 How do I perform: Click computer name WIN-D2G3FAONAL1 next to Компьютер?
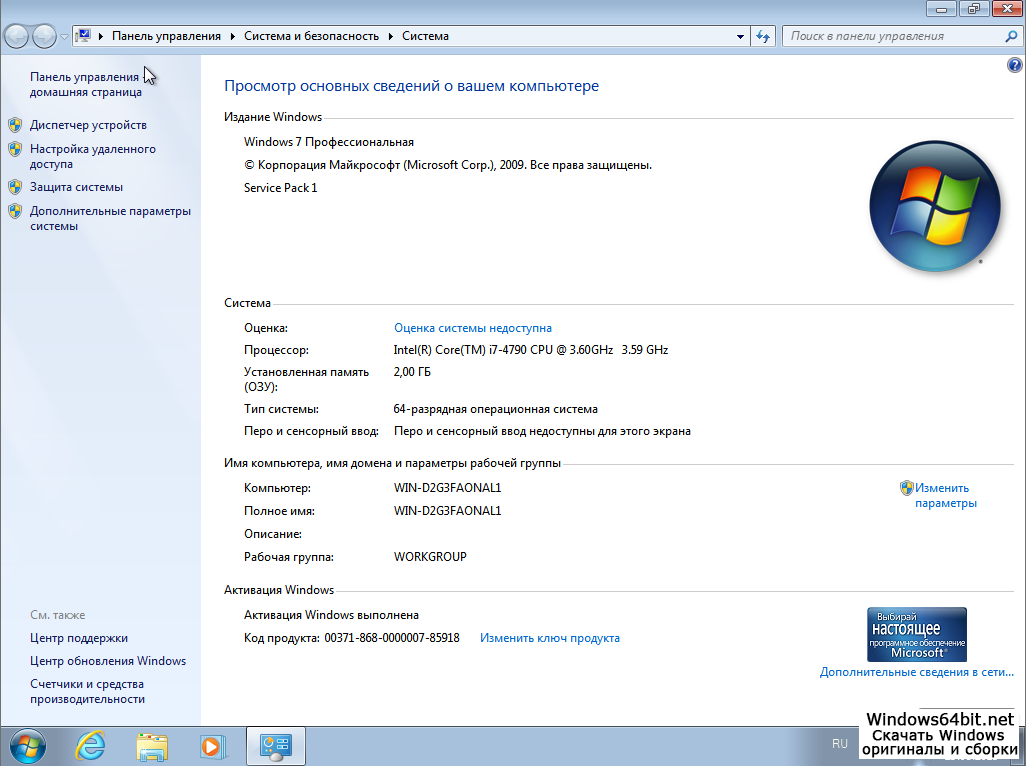(x=447, y=488)
